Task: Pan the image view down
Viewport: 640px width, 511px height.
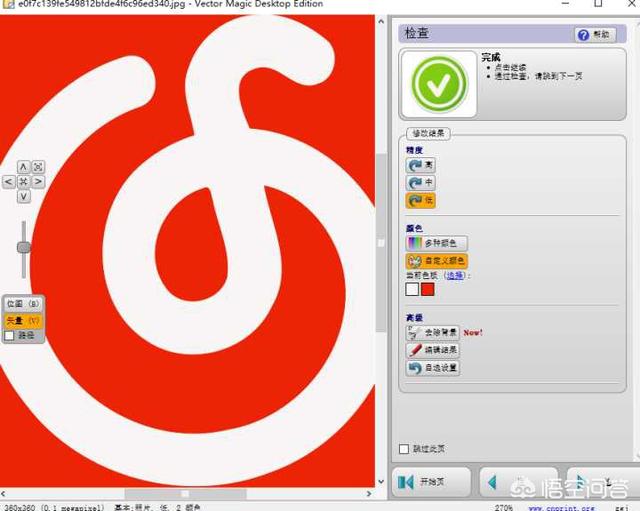Action: click(23, 197)
